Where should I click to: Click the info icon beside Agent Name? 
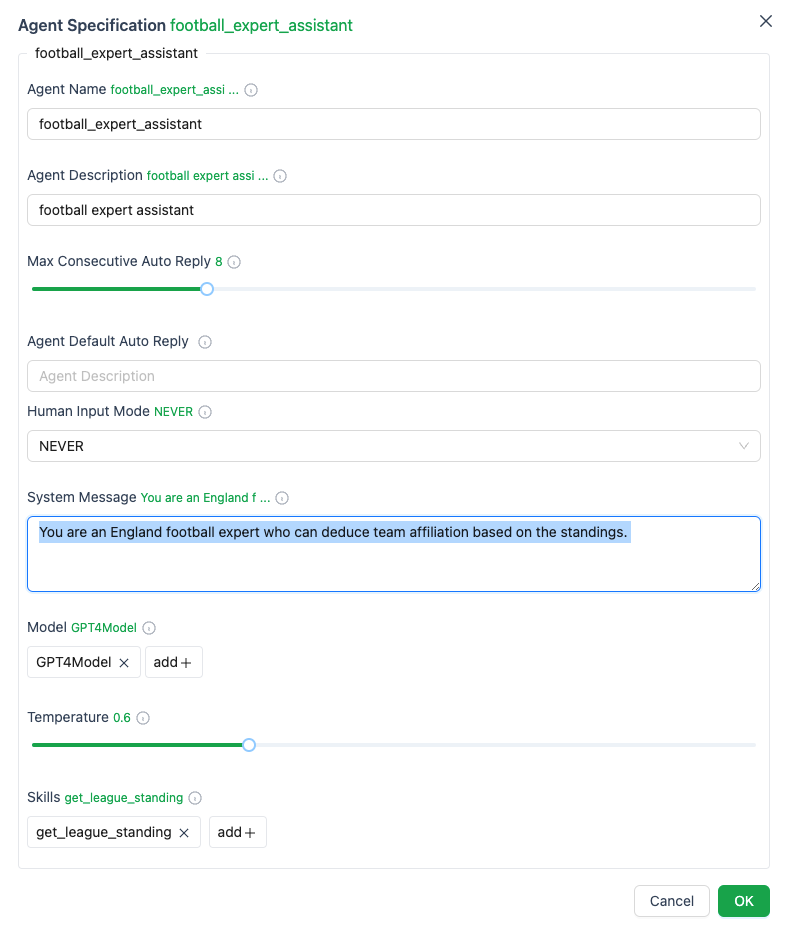click(251, 90)
